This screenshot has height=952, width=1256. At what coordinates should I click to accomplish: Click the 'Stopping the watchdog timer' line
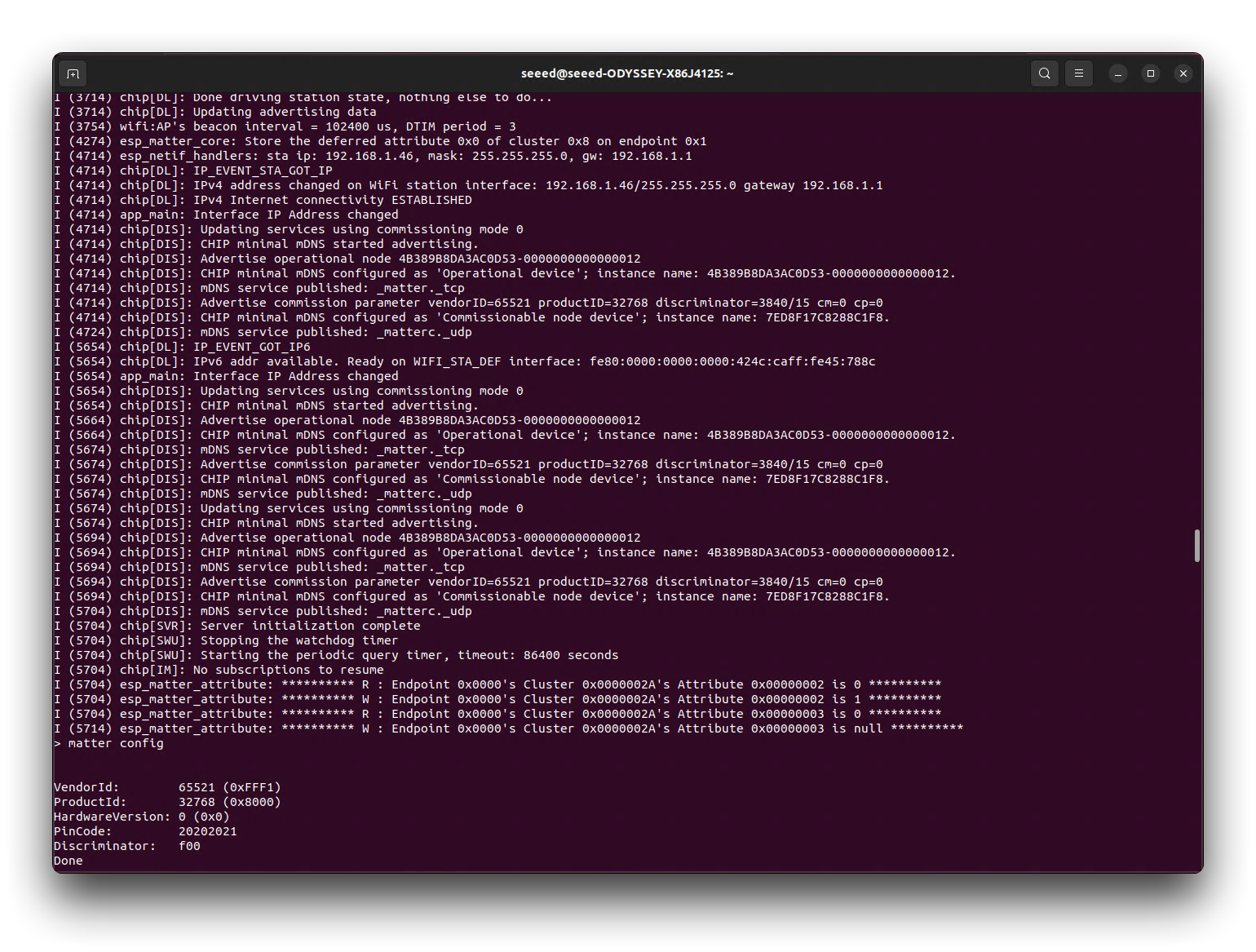tap(226, 640)
